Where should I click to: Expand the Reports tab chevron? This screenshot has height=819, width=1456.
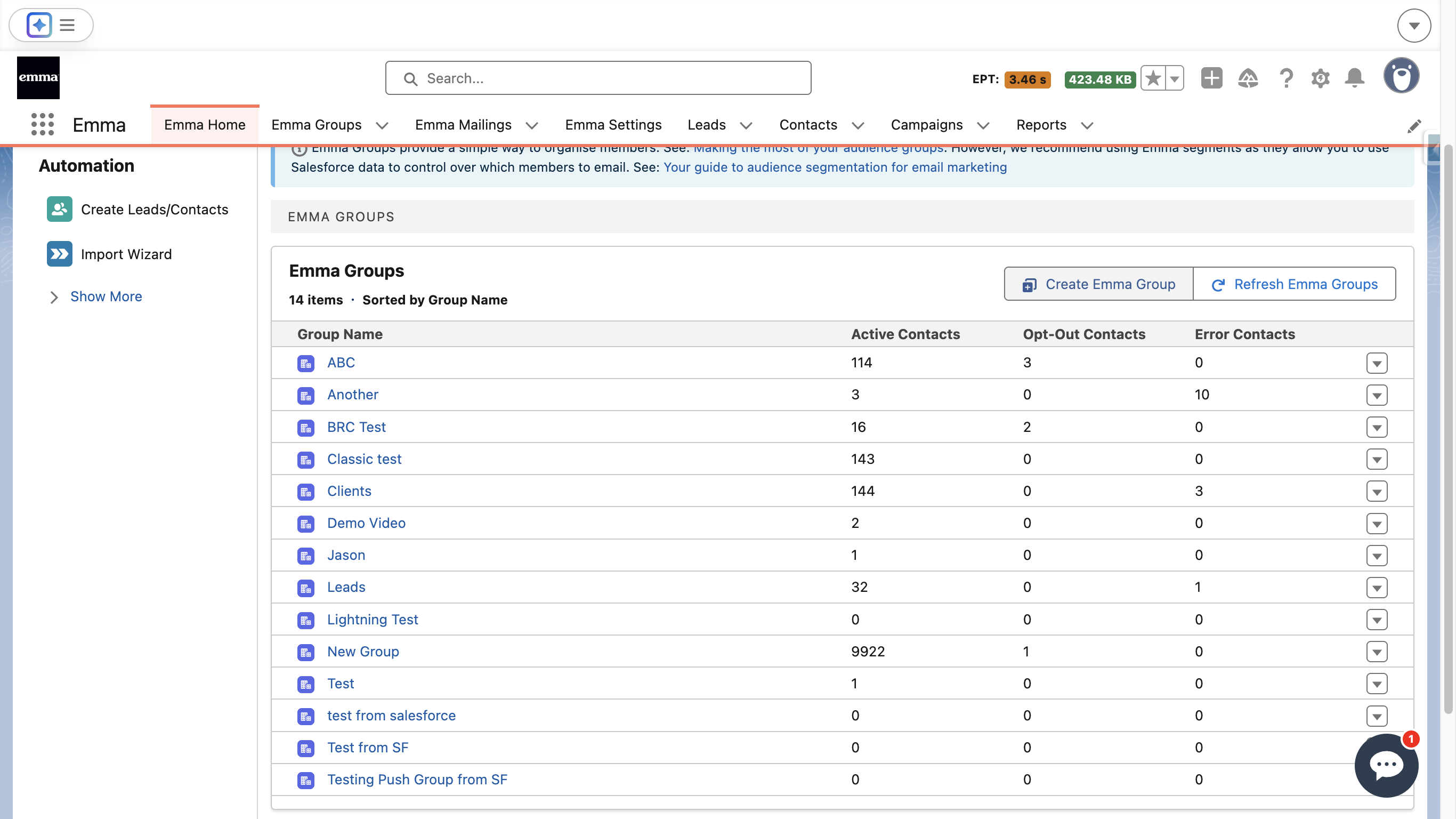tap(1088, 125)
